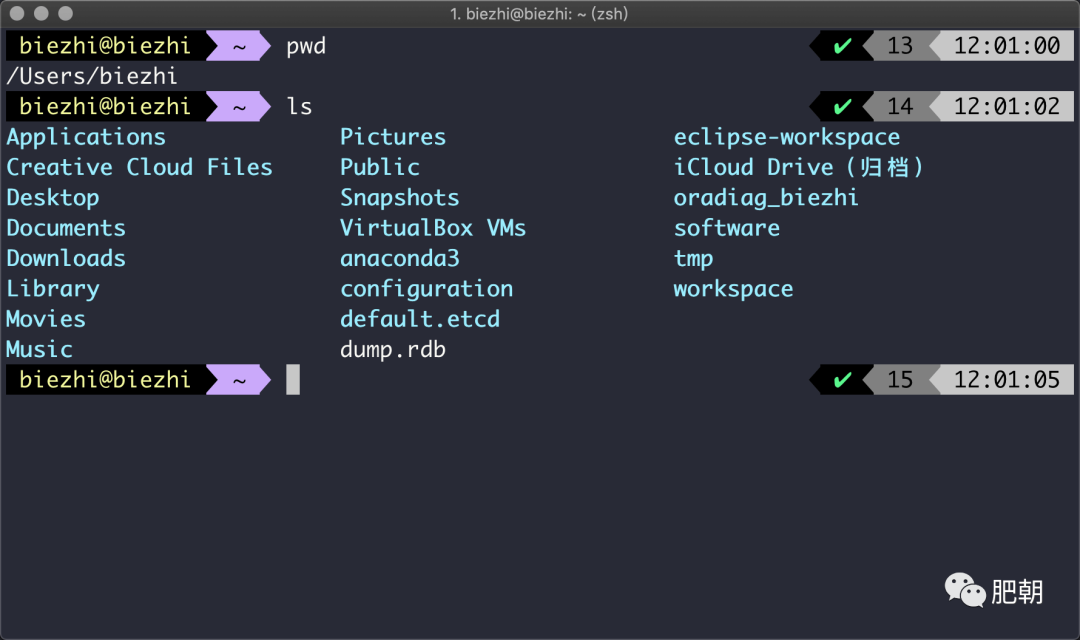Place cursor at the active prompt block
The image size is (1080, 640).
coord(293,380)
